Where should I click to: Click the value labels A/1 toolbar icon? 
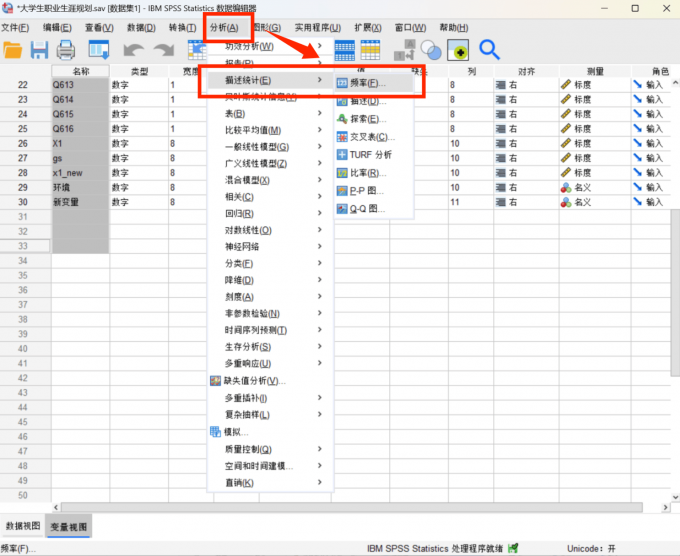click(x=405, y=50)
